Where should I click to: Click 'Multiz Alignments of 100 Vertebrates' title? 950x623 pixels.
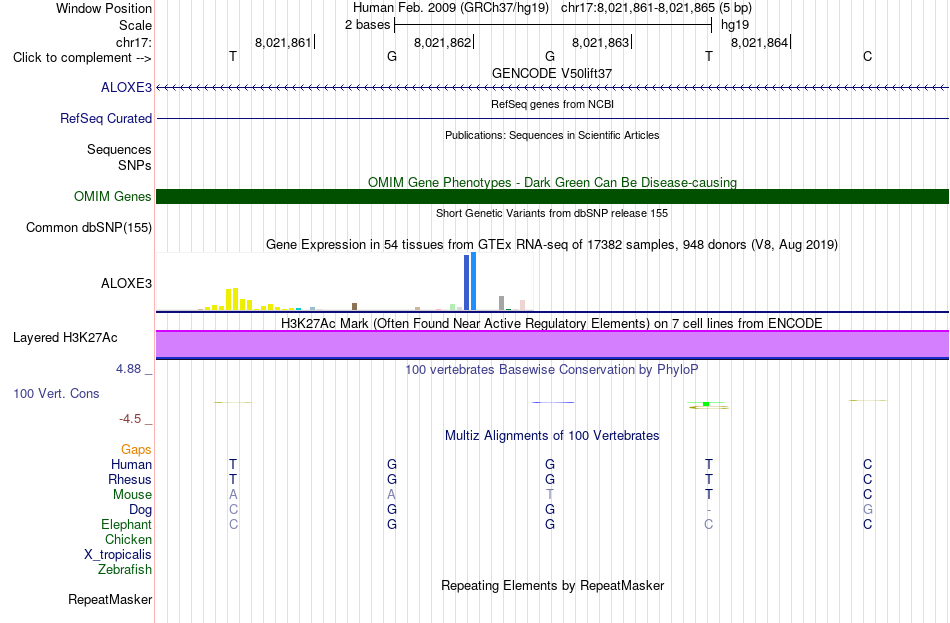(x=552, y=436)
